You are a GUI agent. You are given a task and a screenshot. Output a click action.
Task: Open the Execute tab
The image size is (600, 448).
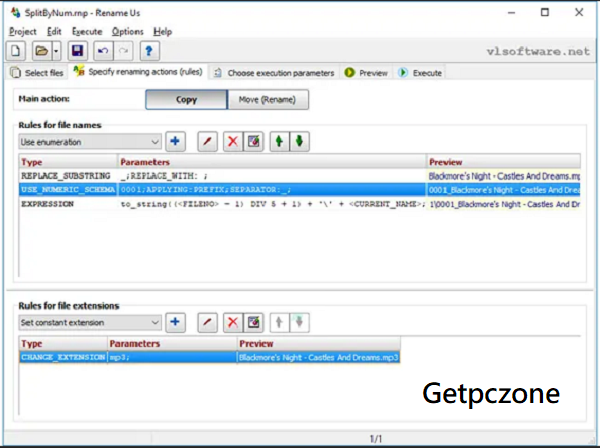coord(420,73)
